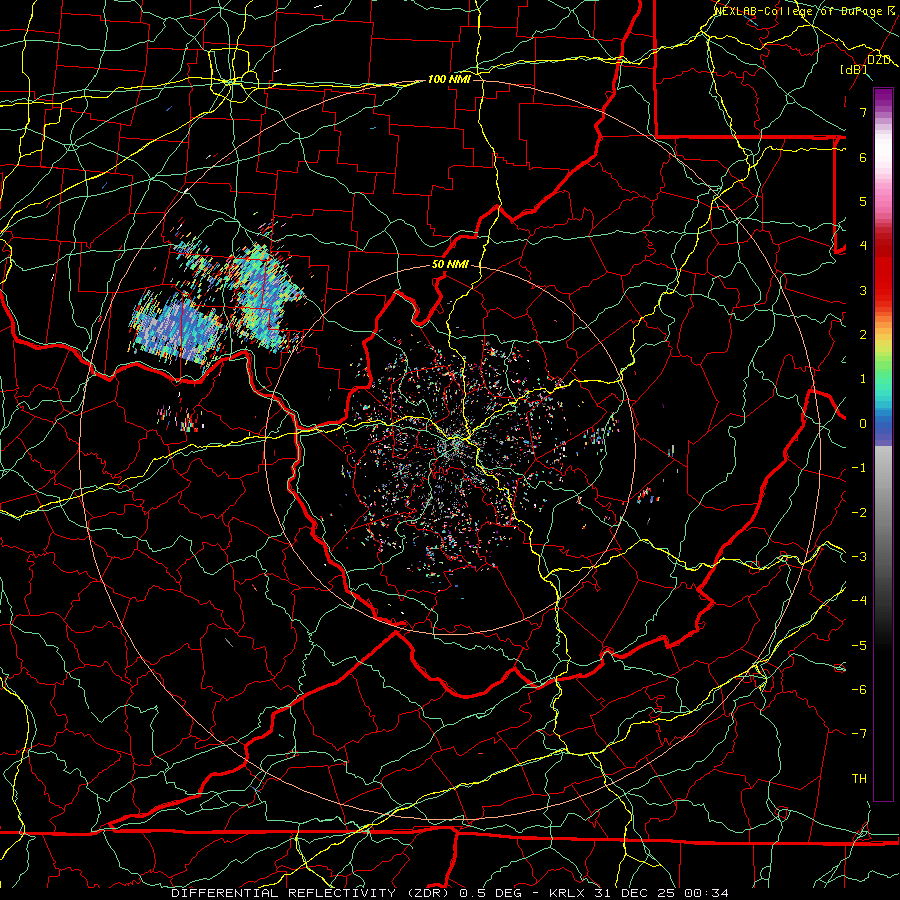This screenshot has height=900, width=900.
Task: Click the 4 dB scale label
Action: tap(863, 246)
